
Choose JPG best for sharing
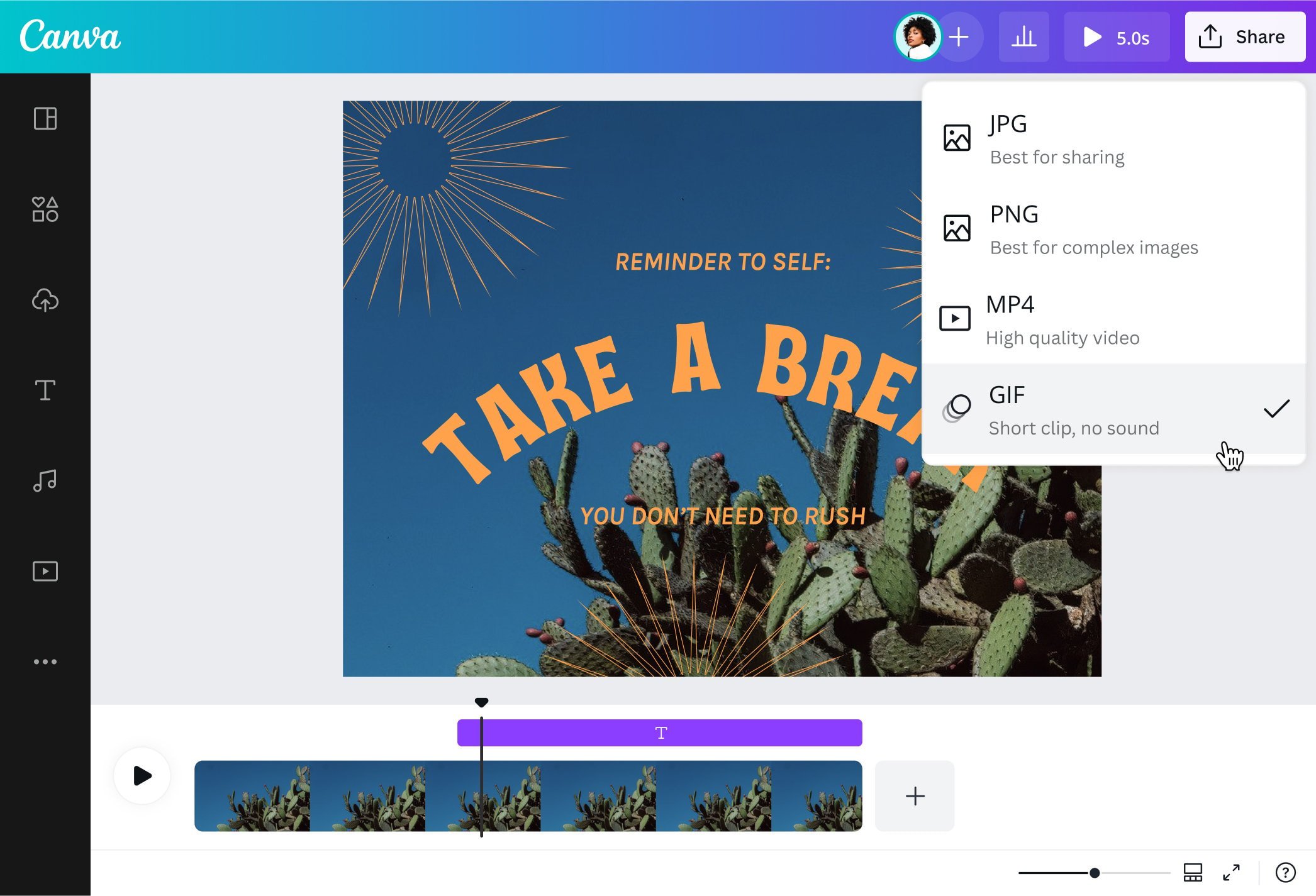pyautogui.click(x=1069, y=138)
